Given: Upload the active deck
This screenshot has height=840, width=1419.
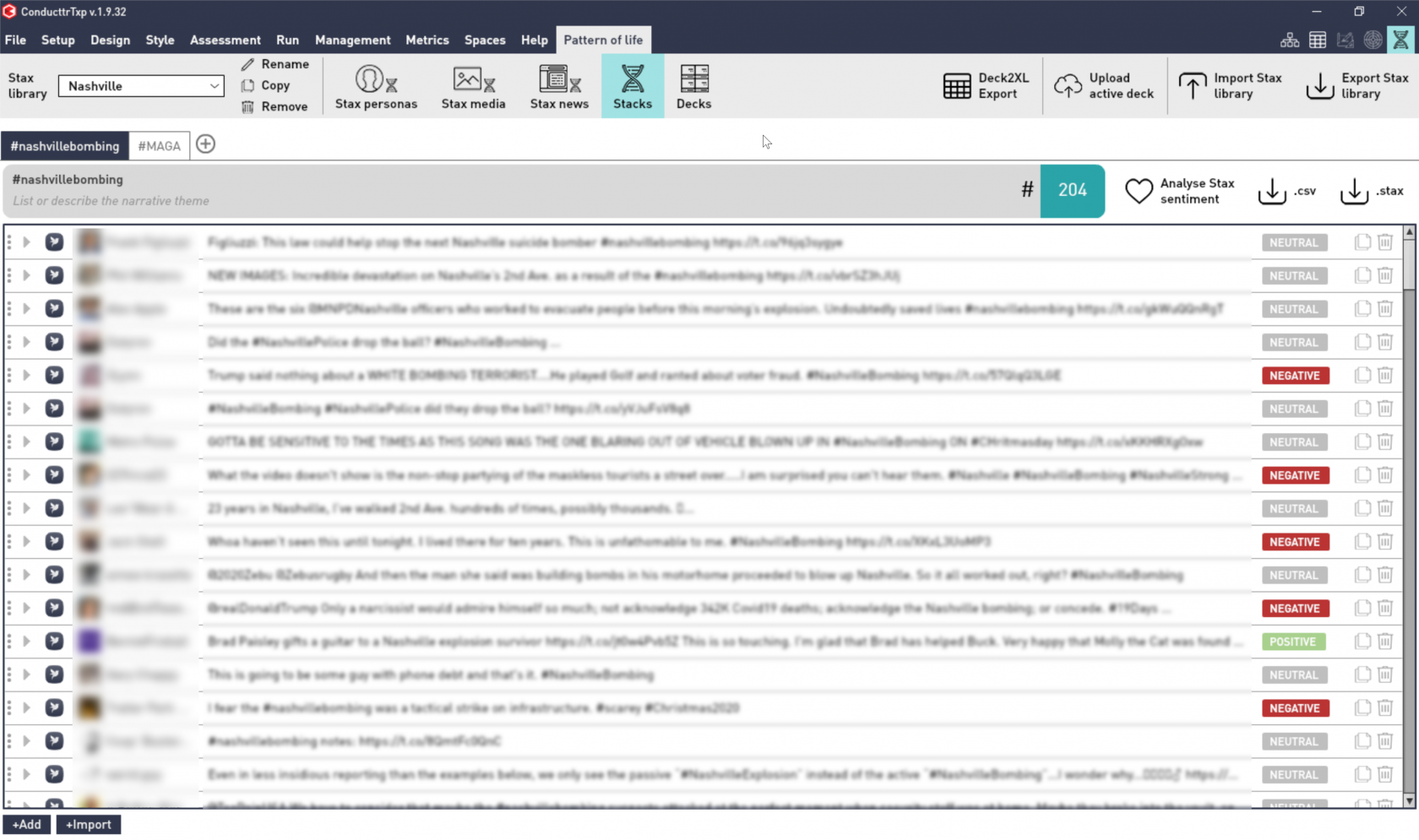Looking at the screenshot, I should [x=1068, y=85].
